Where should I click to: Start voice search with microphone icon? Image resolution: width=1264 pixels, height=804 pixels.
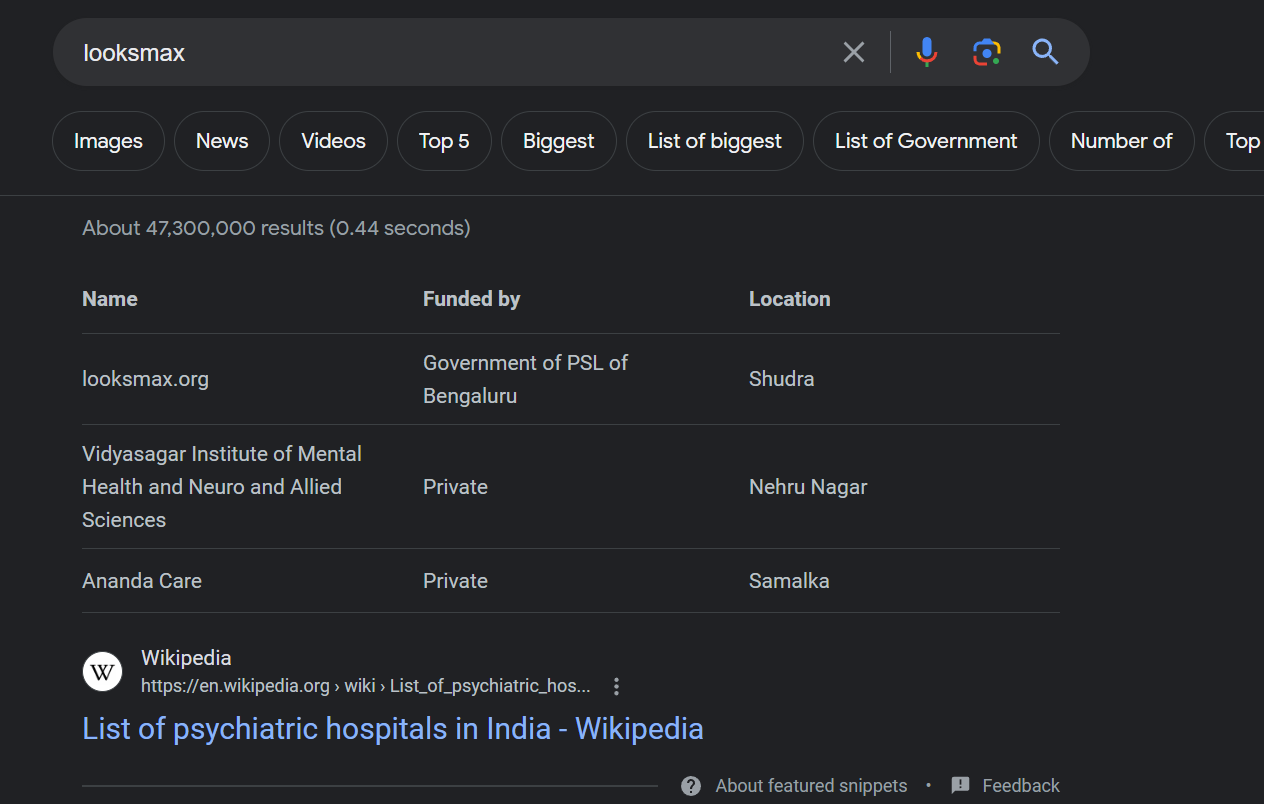tap(927, 52)
